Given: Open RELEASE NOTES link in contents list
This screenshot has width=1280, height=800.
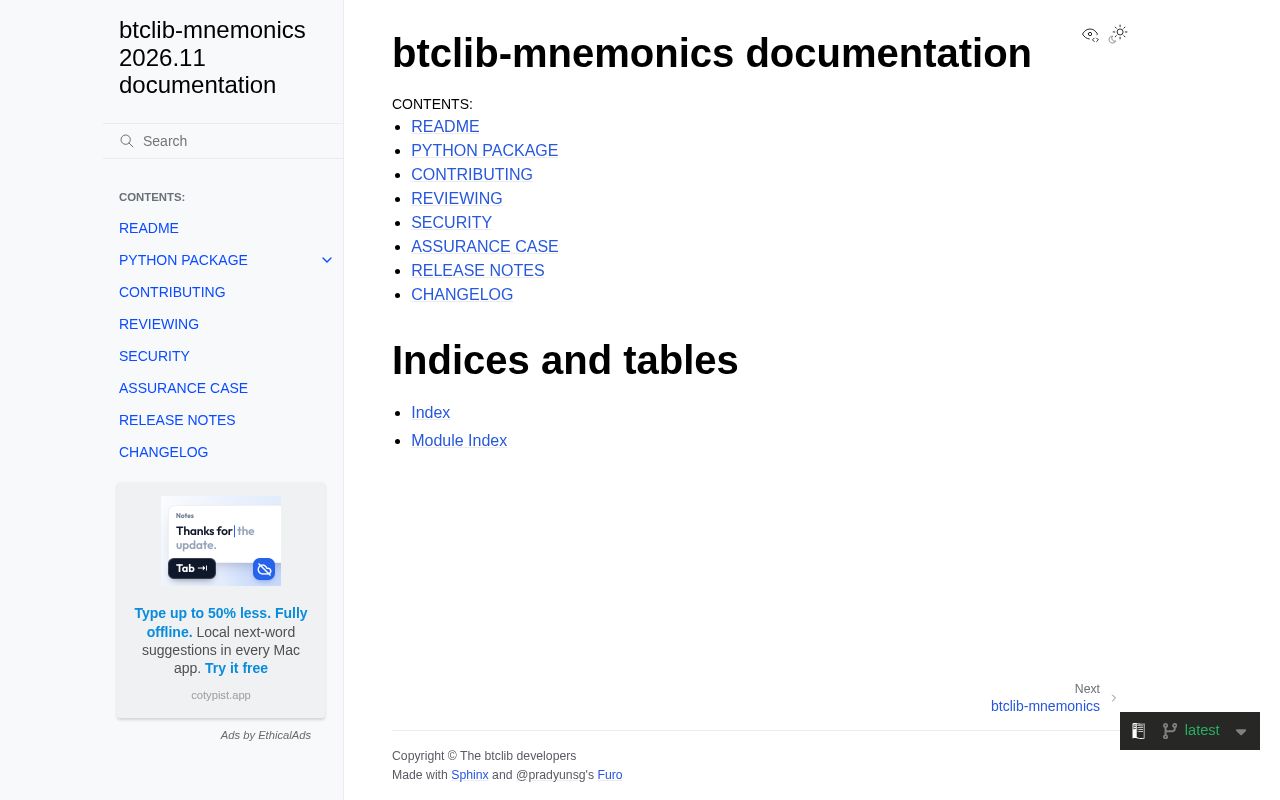Looking at the screenshot, I should (478, 271).
